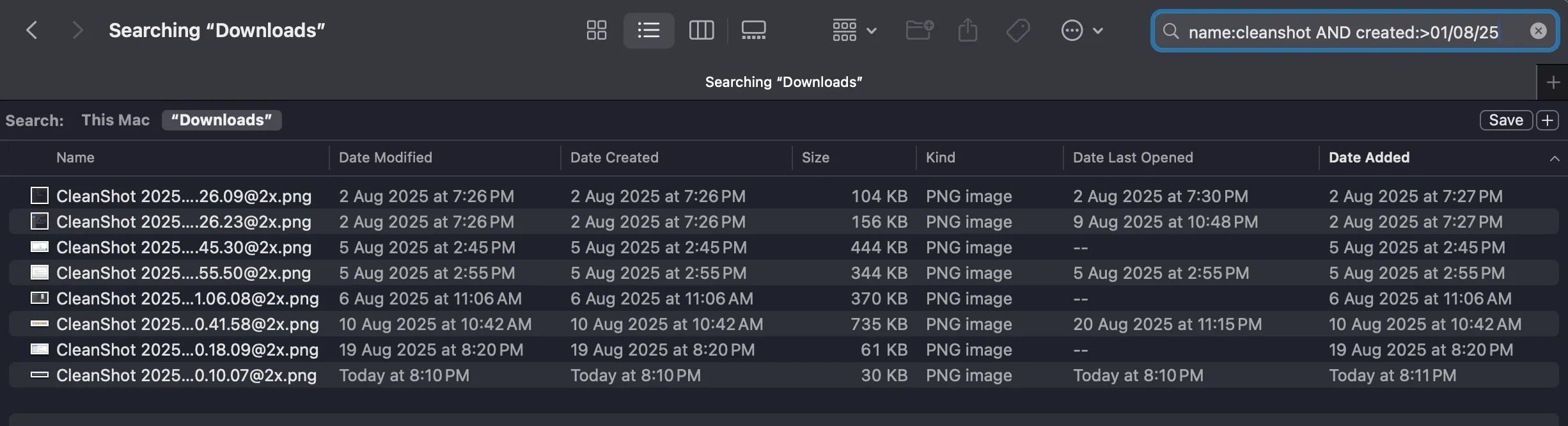This screenshot has height=426, width=1568.
Task: Sort by Date Modified column
Action: [385, 157]
